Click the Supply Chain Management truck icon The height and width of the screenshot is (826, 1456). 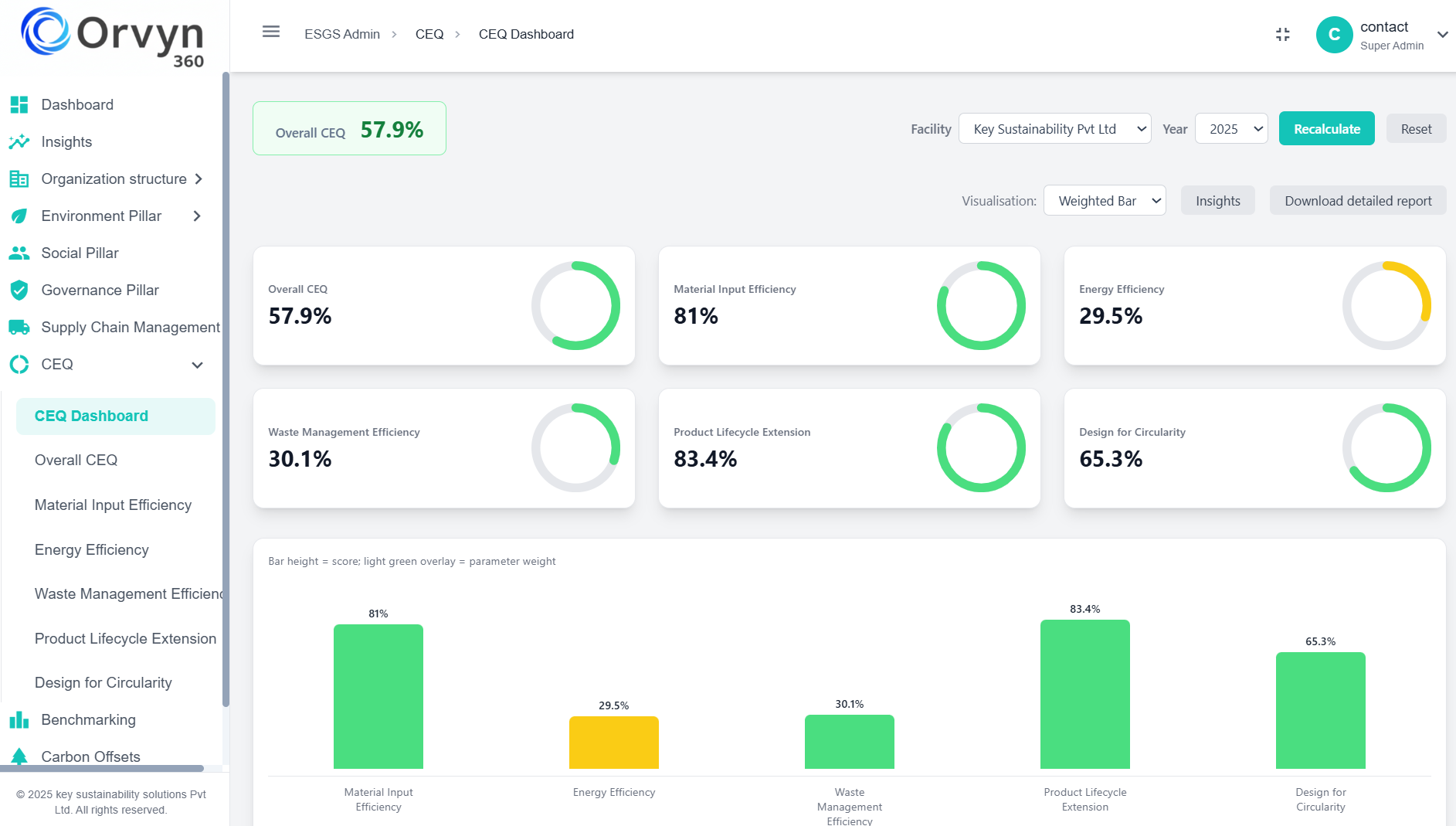coord(19,327)
